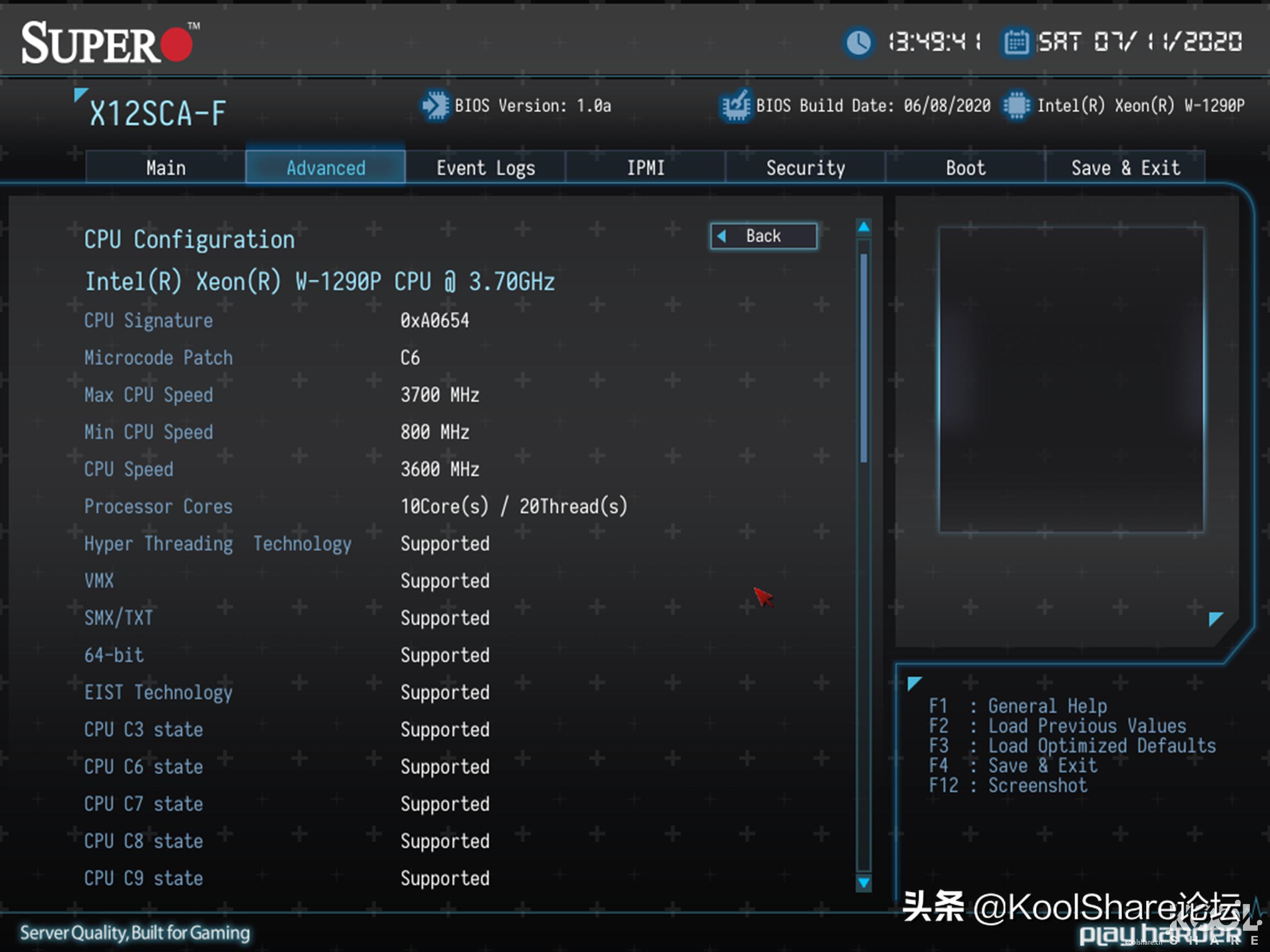Click the scroll up arrow
The image size is (1270, 952).
[x=864, y=227]
